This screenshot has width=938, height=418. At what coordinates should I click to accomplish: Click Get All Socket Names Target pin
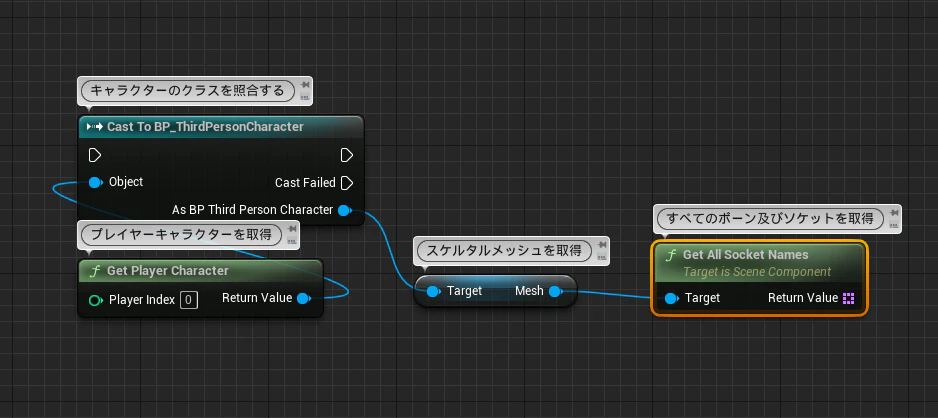click(x=672, y=298)
